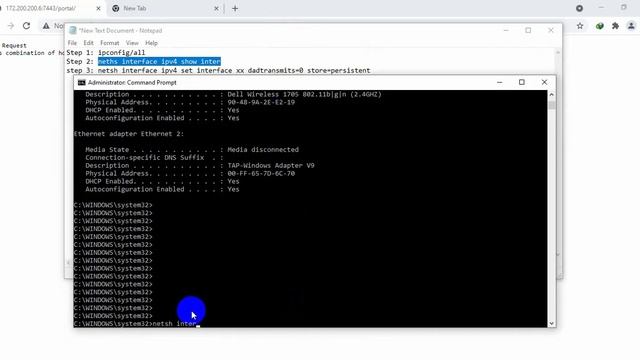Viewport: 640px width, 360px height.
Task: Open Notepad Help menu
Action: (x=151, y=43)
